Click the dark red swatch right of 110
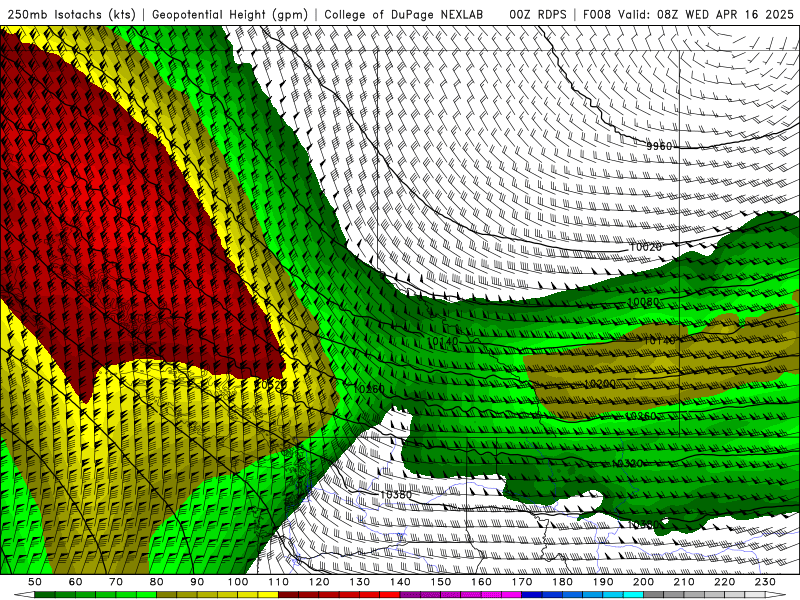 pos(289,595)
